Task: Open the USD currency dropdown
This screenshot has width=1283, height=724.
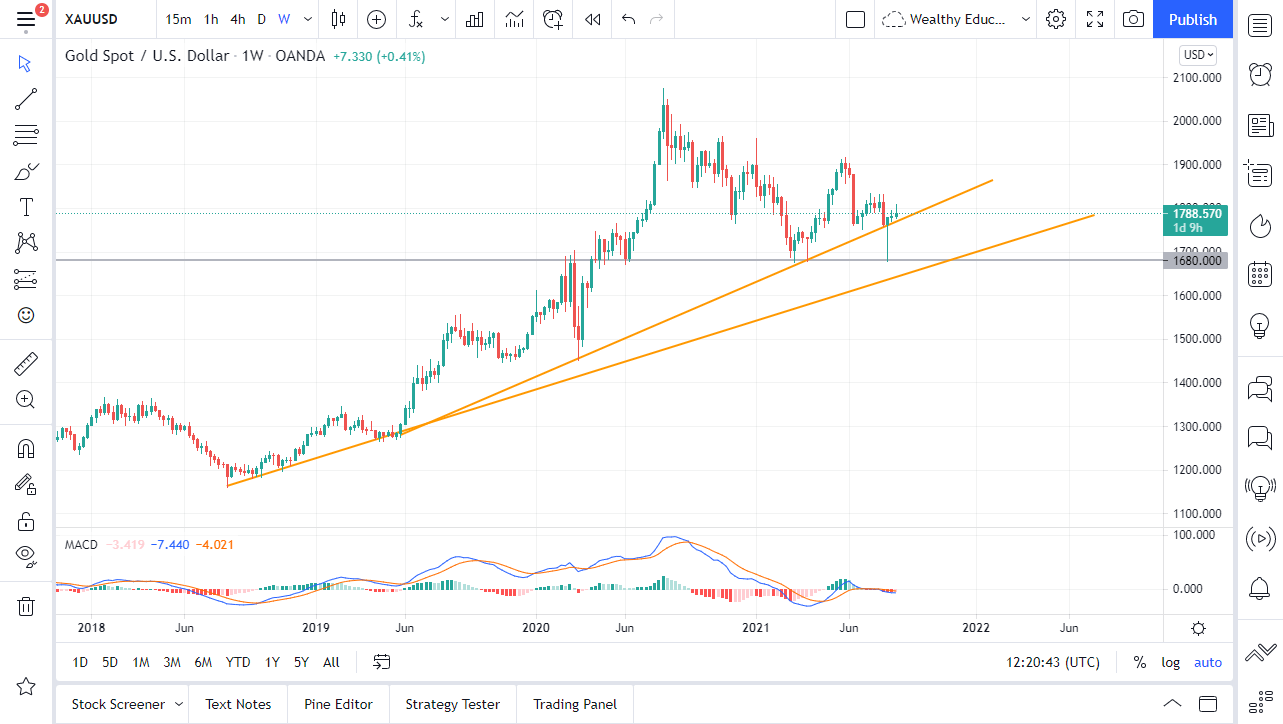Action: pyautogui.click(x=1196, y=55)
